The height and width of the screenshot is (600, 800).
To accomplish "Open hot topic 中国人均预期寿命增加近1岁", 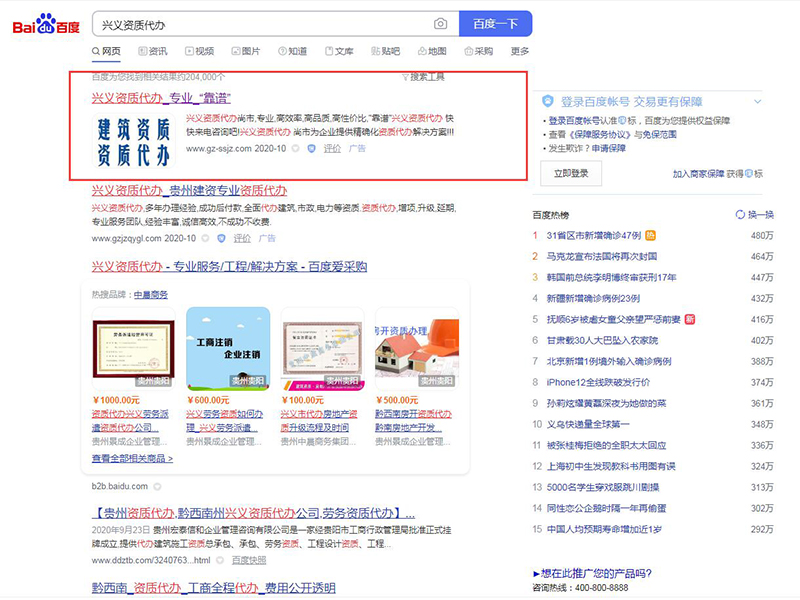I will tap(604, 529).
